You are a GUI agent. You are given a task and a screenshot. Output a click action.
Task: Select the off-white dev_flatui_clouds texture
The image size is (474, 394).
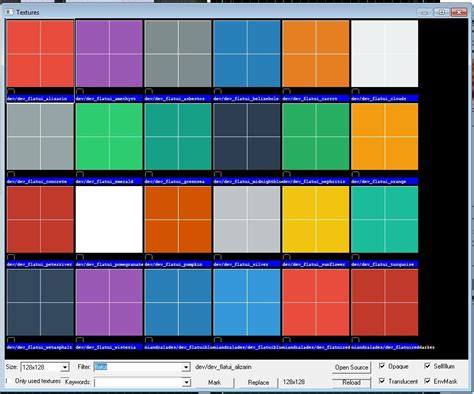pyautogui.click(x=385, y=54)
